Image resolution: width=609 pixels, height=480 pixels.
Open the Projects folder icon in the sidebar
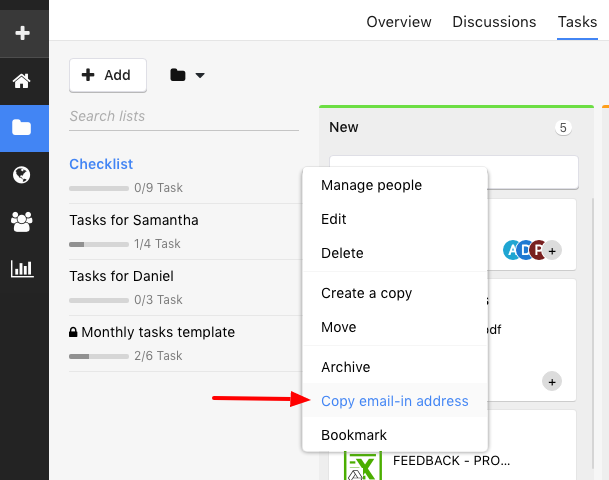[22, 128]
